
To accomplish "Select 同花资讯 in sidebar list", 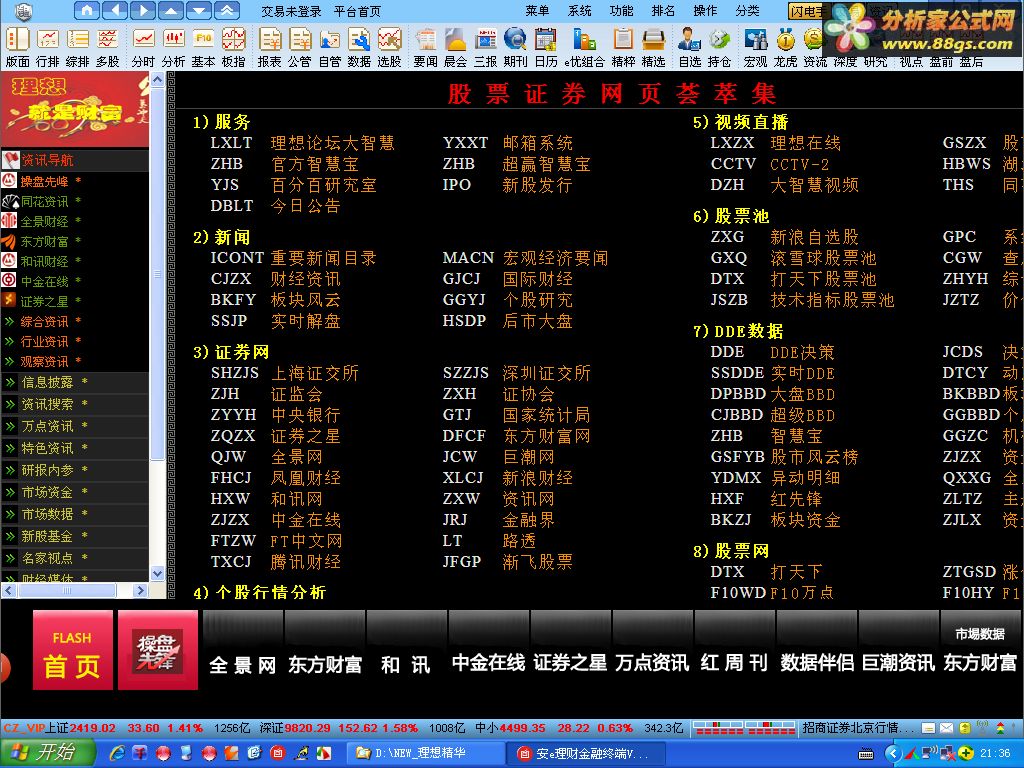I will click(44, 201).
